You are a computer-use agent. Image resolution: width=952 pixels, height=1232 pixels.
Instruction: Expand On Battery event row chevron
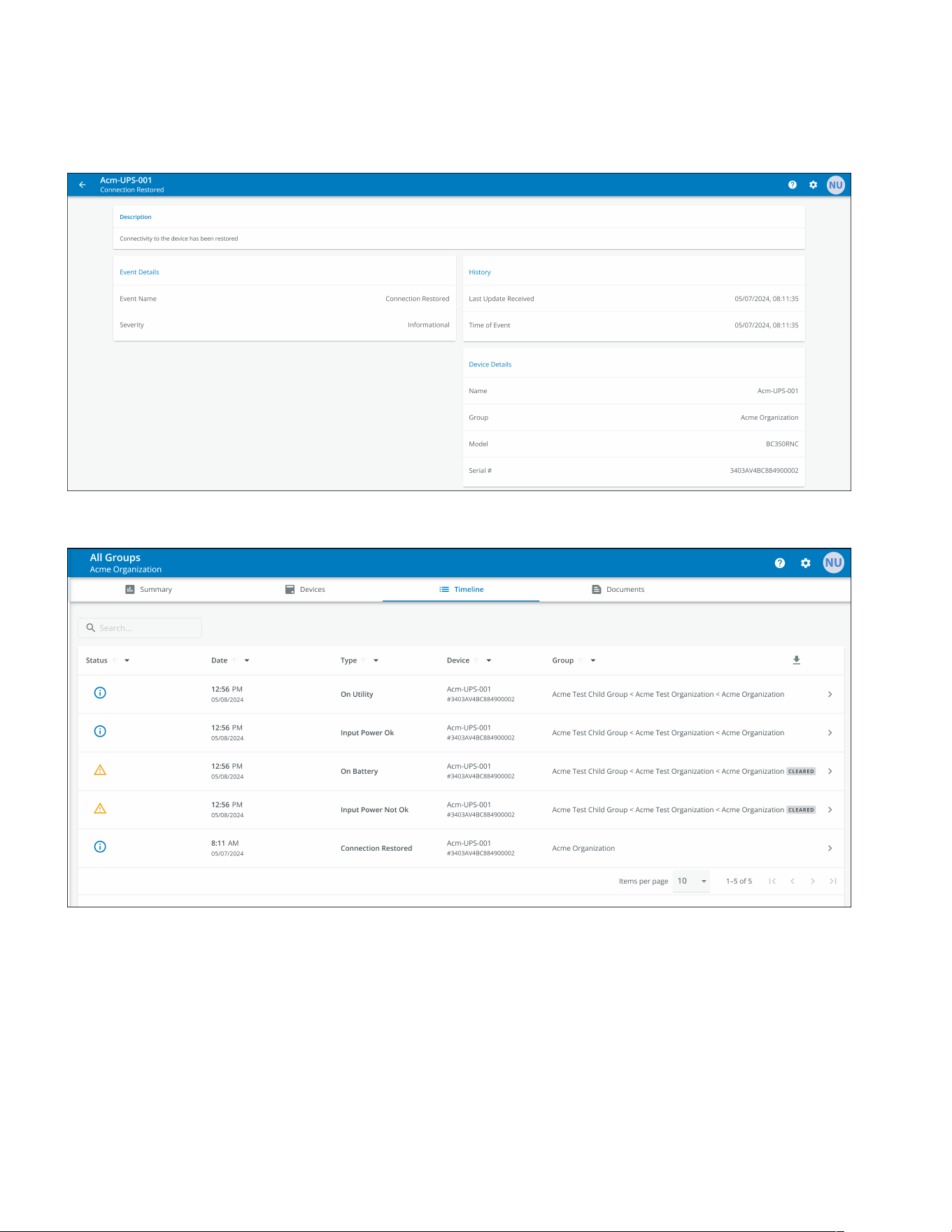830,771
